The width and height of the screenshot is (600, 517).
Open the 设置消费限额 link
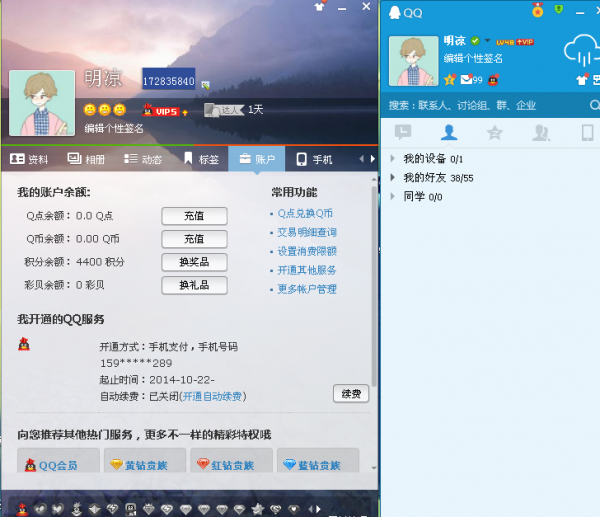point(307,251)
